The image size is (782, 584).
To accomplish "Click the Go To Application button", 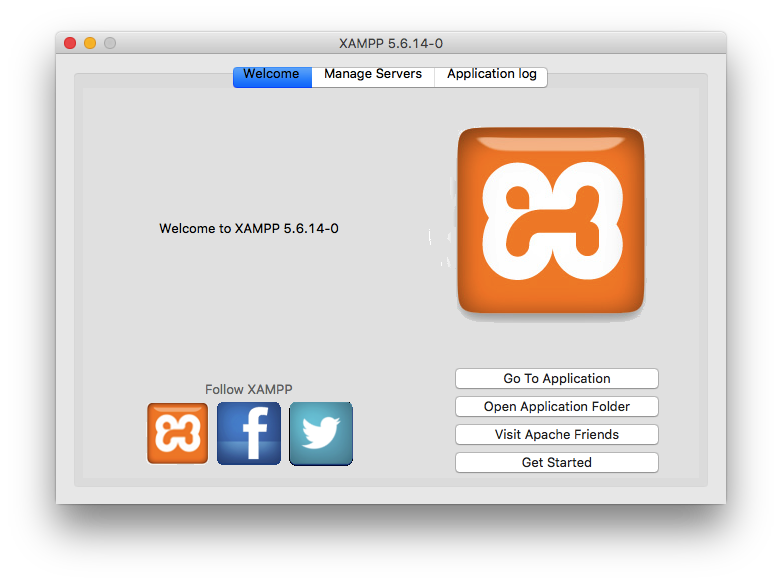I will pyautogui.click(x=557, y=379).
